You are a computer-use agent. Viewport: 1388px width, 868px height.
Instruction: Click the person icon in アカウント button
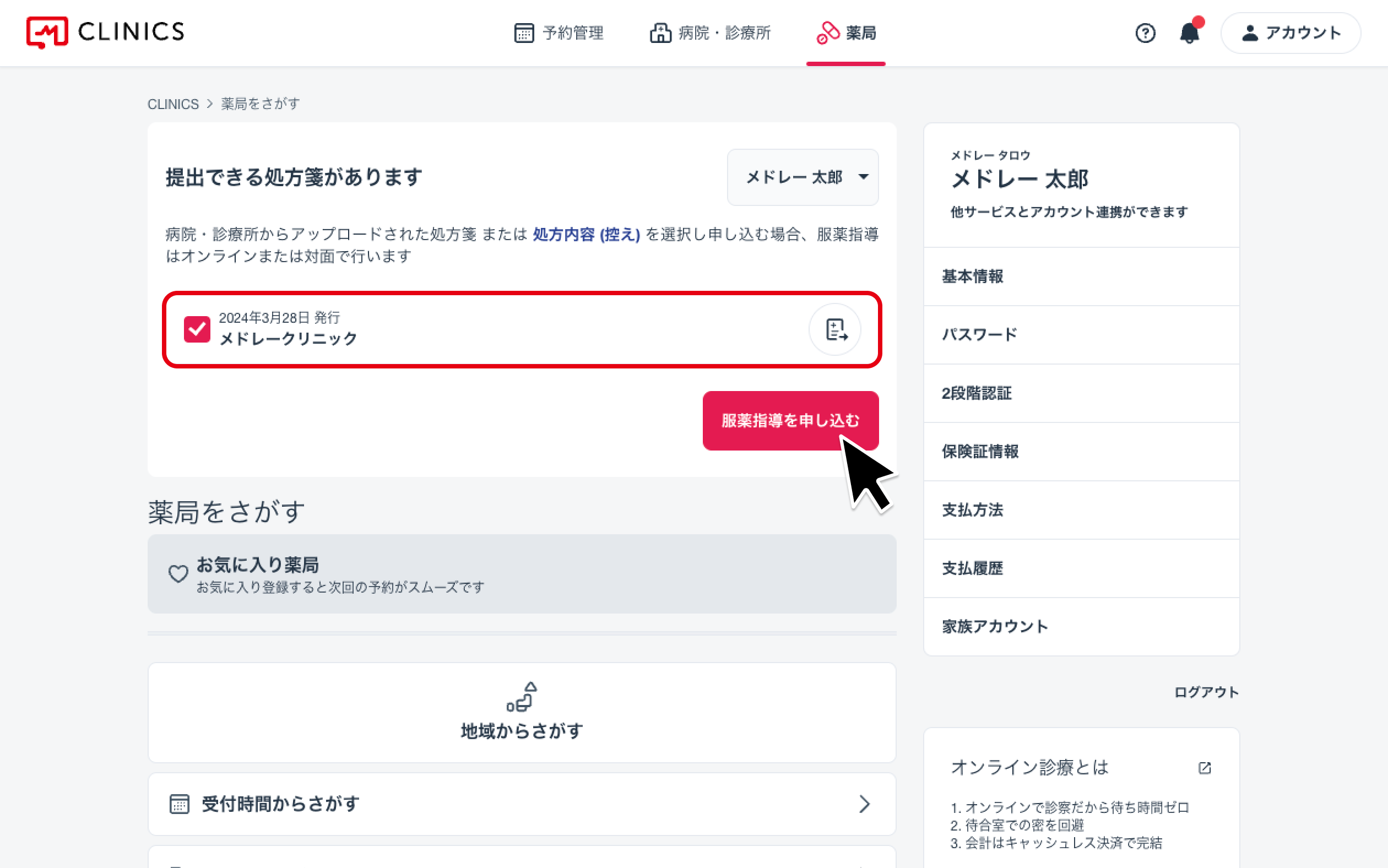(1250, 33)
